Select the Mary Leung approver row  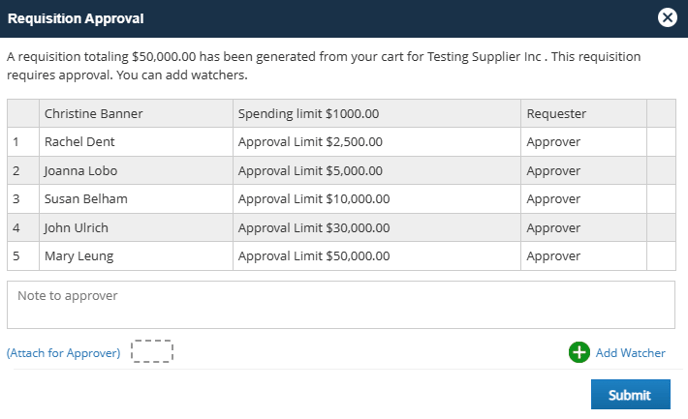pyautogui.click(x=341, y=256)
